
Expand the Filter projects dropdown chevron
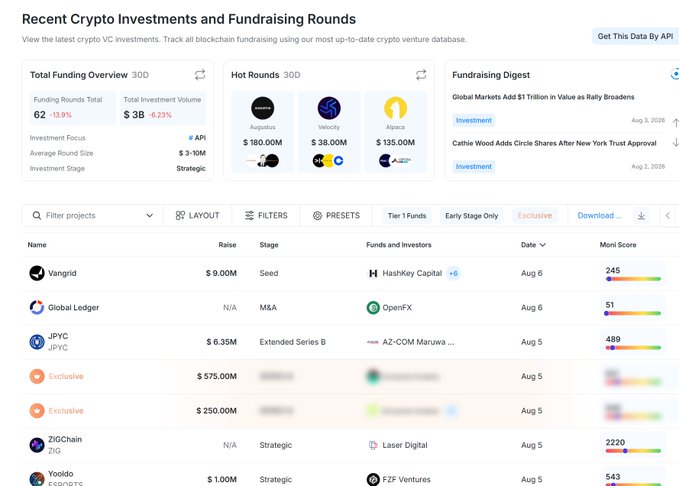pos(149,216)
